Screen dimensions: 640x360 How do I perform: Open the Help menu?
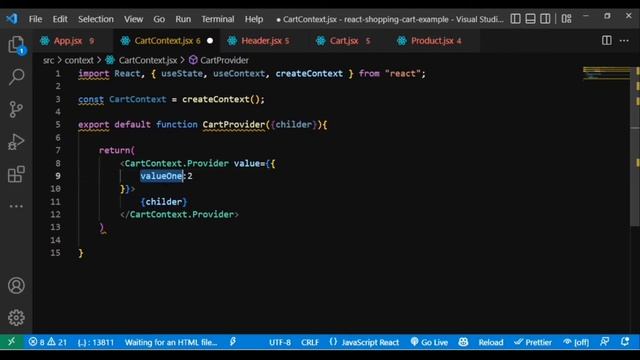(254, 19)
